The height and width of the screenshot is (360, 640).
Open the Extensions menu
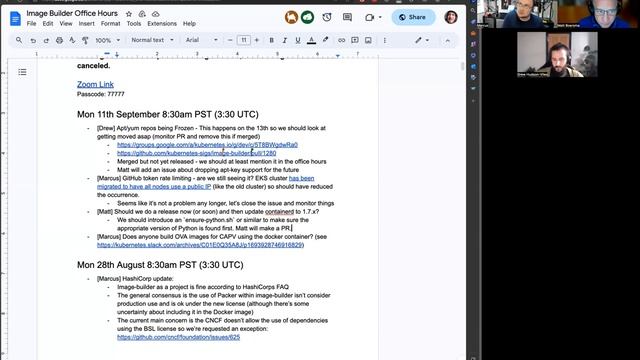(x=162, y=24)
